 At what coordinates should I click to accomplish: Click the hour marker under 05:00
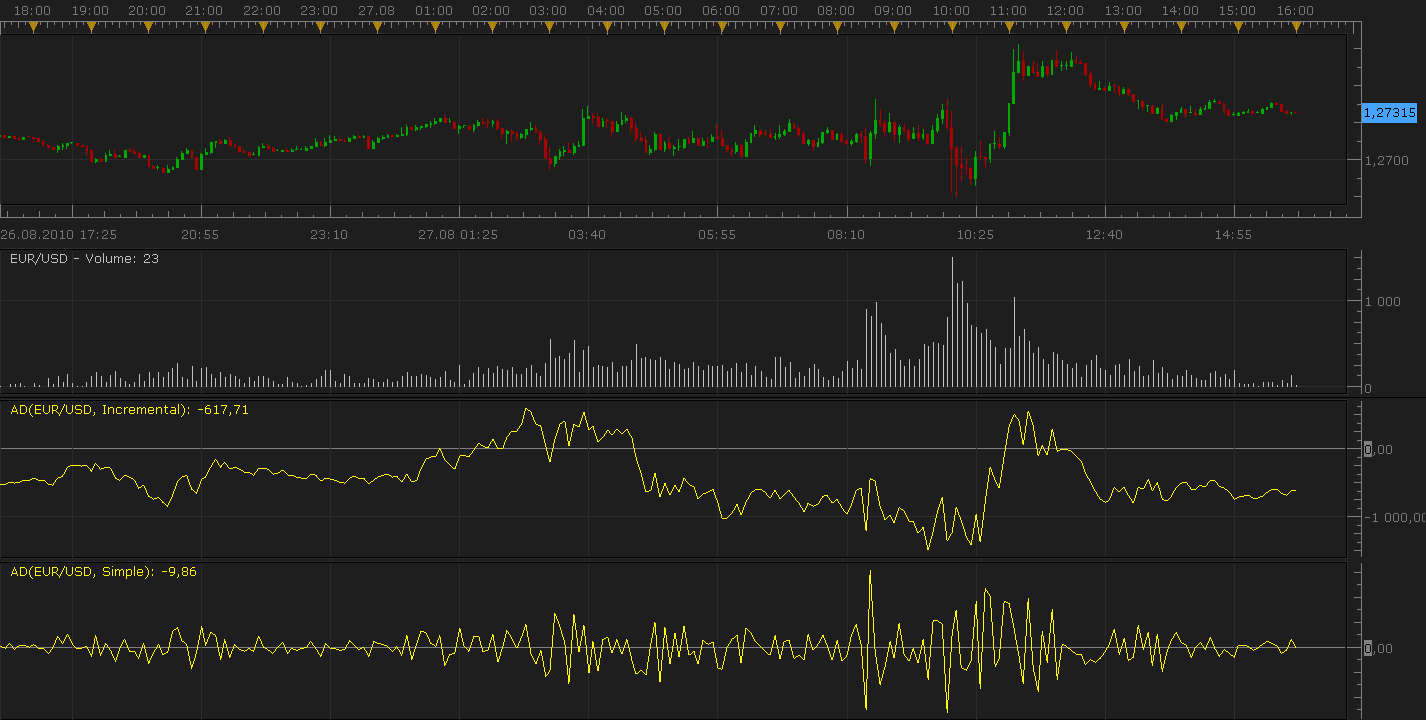[x=664, y=28]
